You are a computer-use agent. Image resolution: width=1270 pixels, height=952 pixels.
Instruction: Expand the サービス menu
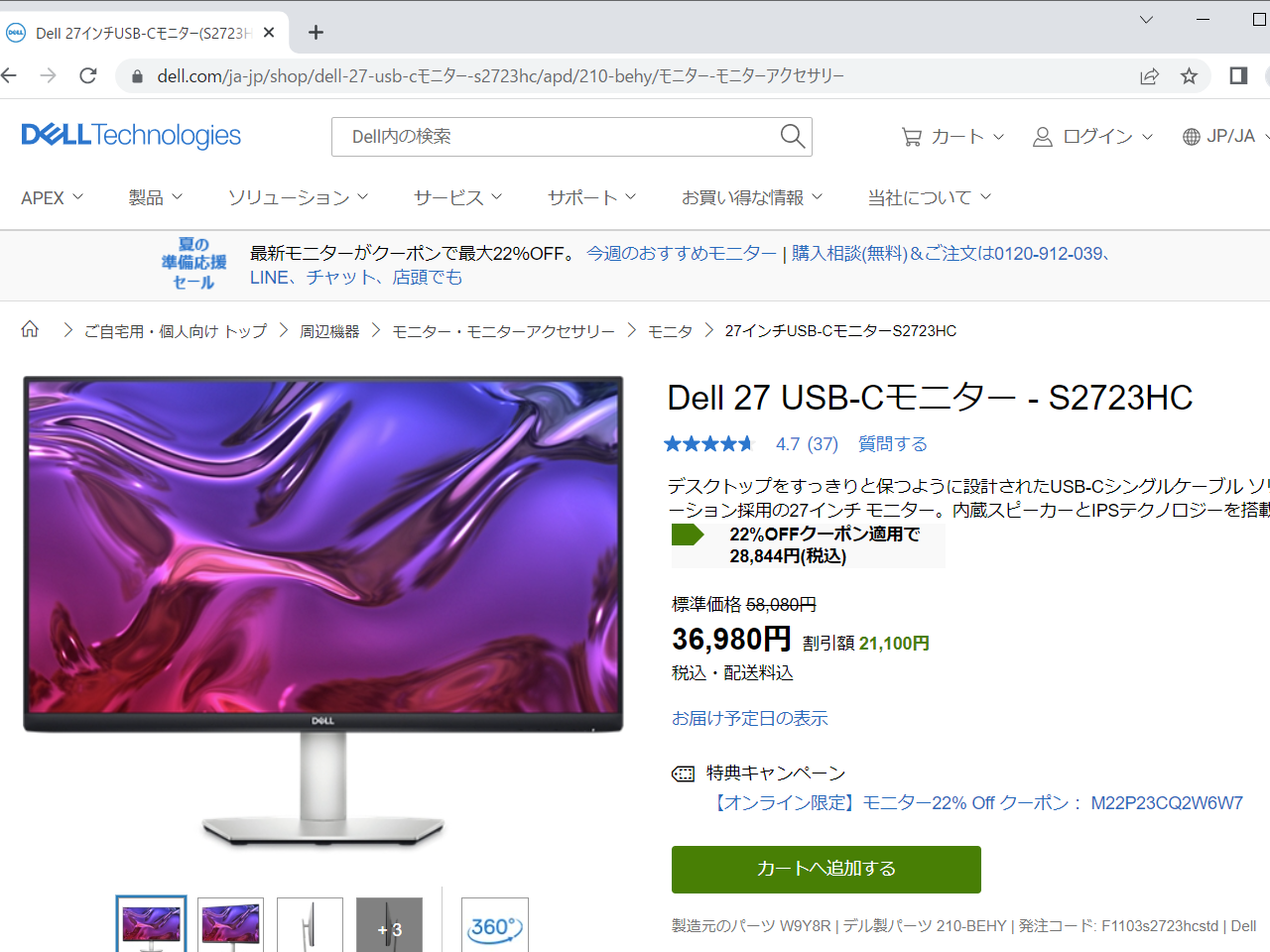457,197
